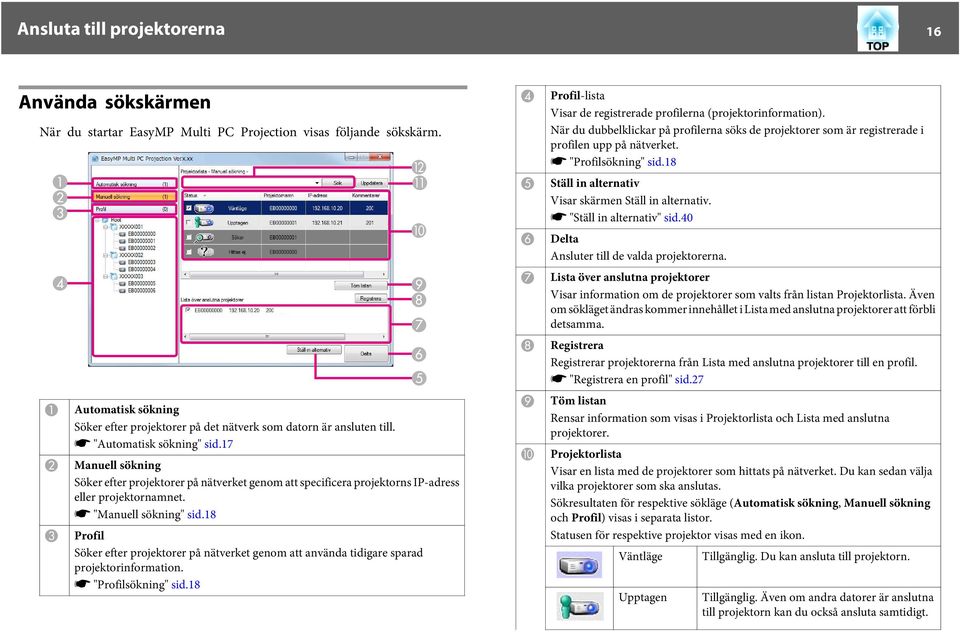Select XXXXX002 folder label in tree
The width and height of the screenshot is (960, 632).
131,255
